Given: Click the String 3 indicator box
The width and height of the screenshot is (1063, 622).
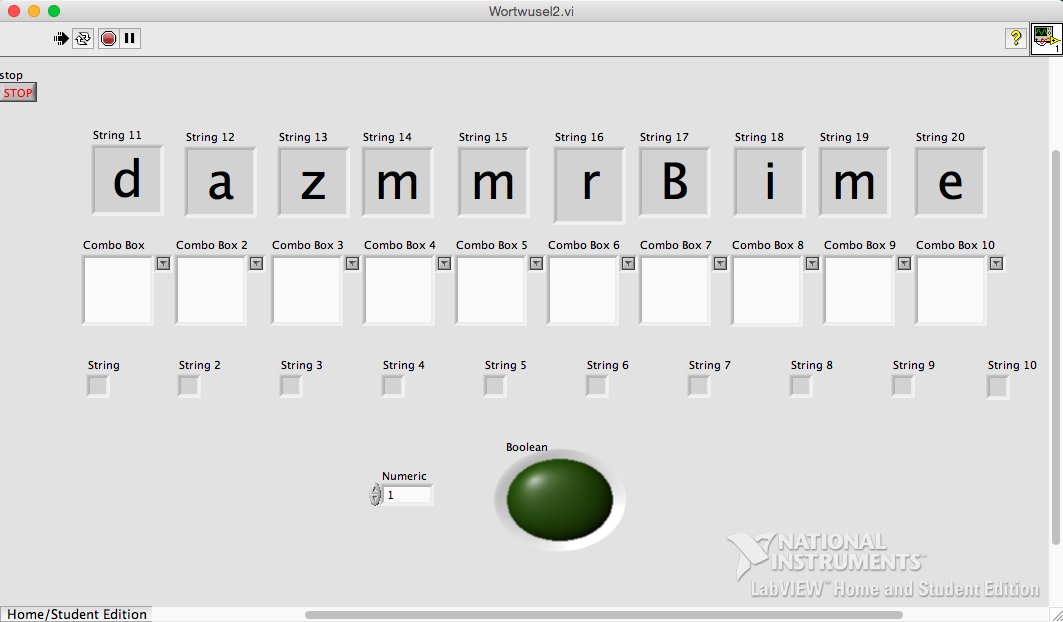Looking at the screenshot, I should (291, 386).
